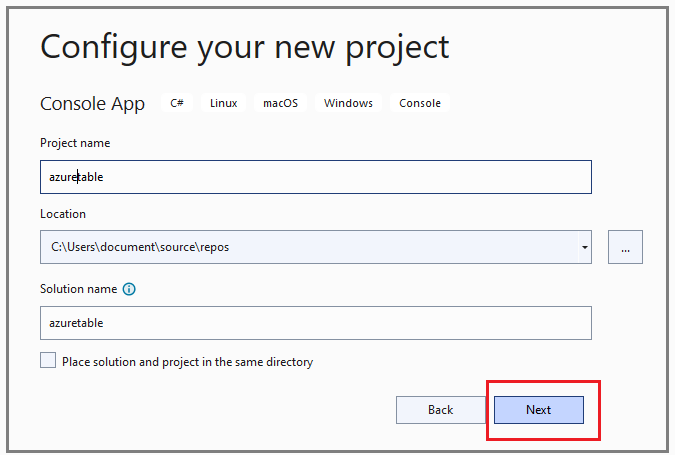This screenshot has width=675, height=455.
Task: Click the Location label
Action: click(63, 214)
